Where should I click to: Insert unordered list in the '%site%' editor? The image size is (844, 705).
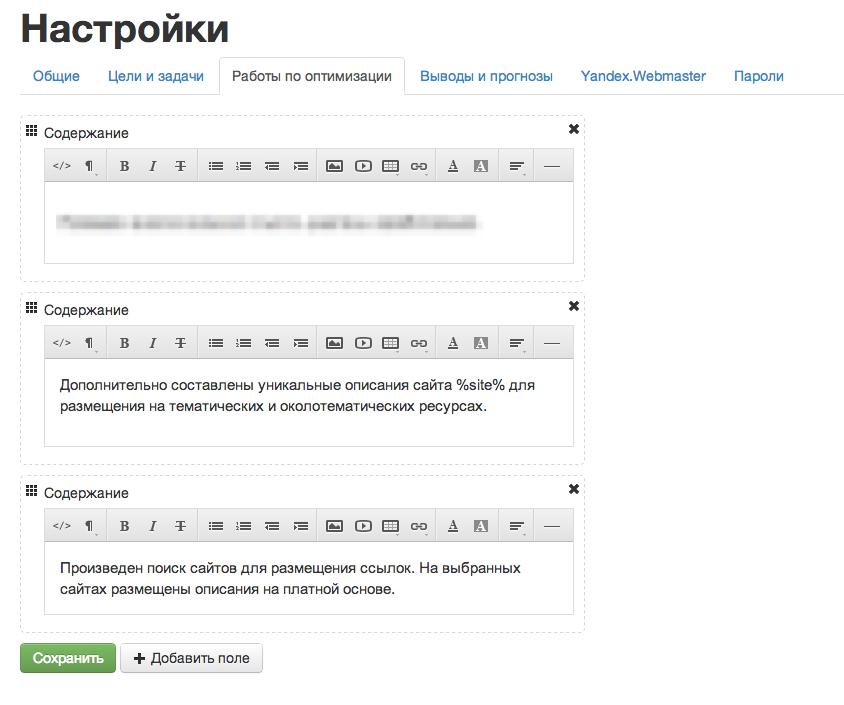point(215,343)
